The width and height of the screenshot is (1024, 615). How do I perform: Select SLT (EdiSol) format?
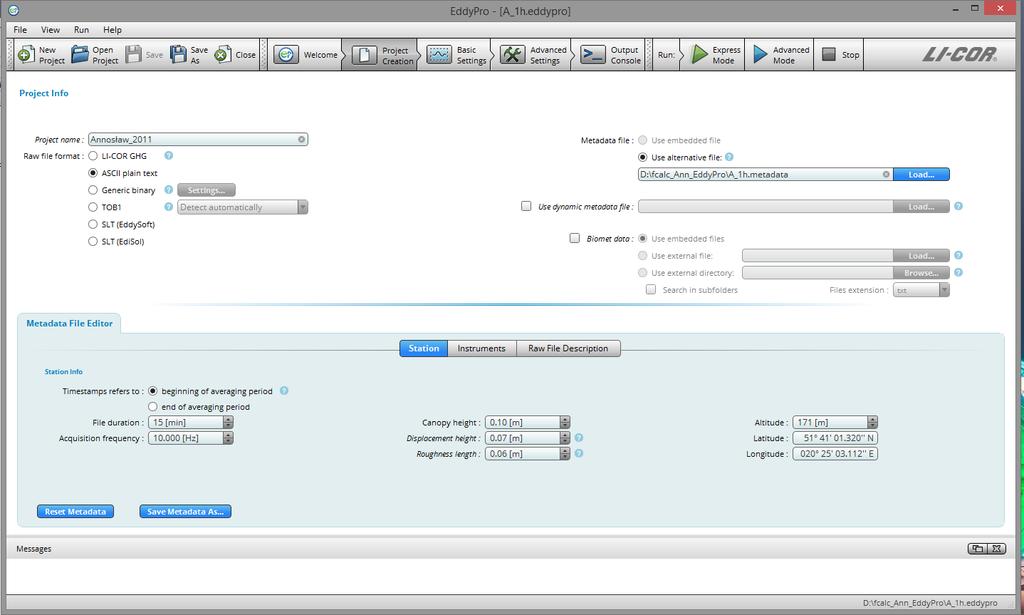coord(93,241)
